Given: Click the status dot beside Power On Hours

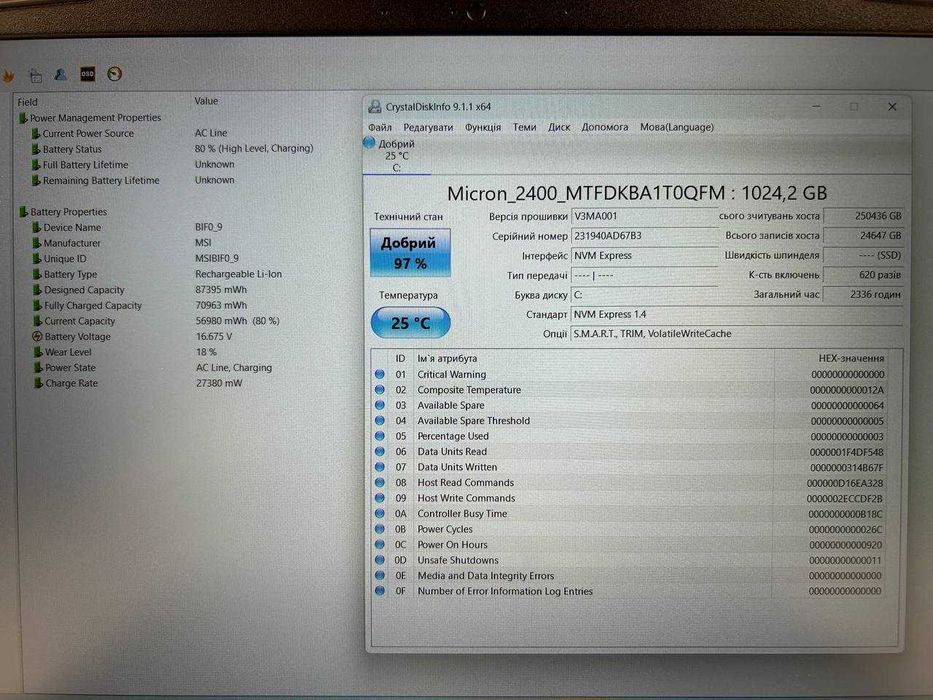Looking at the screenshot, I should coord(380,544).
